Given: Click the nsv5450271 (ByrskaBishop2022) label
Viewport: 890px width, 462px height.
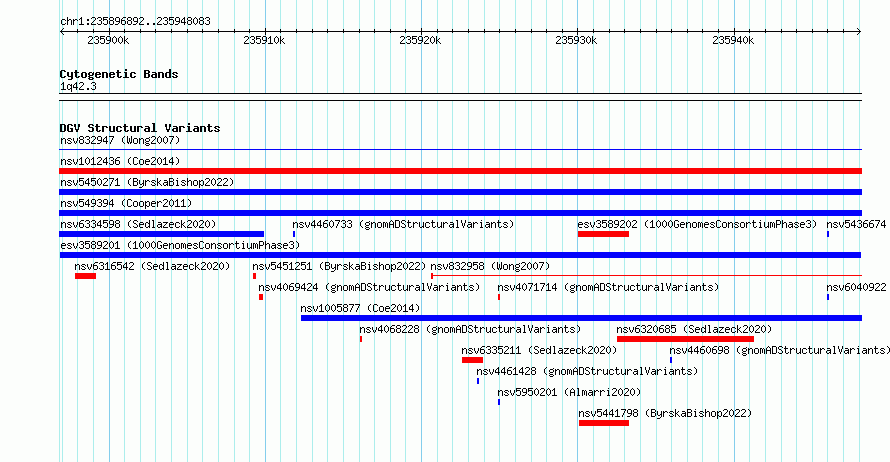Looking at the screenshot, I should 147,182.
